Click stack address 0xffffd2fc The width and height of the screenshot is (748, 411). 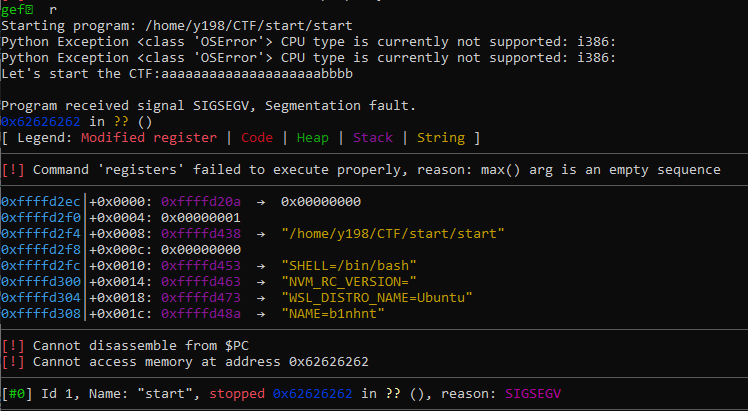41,266
